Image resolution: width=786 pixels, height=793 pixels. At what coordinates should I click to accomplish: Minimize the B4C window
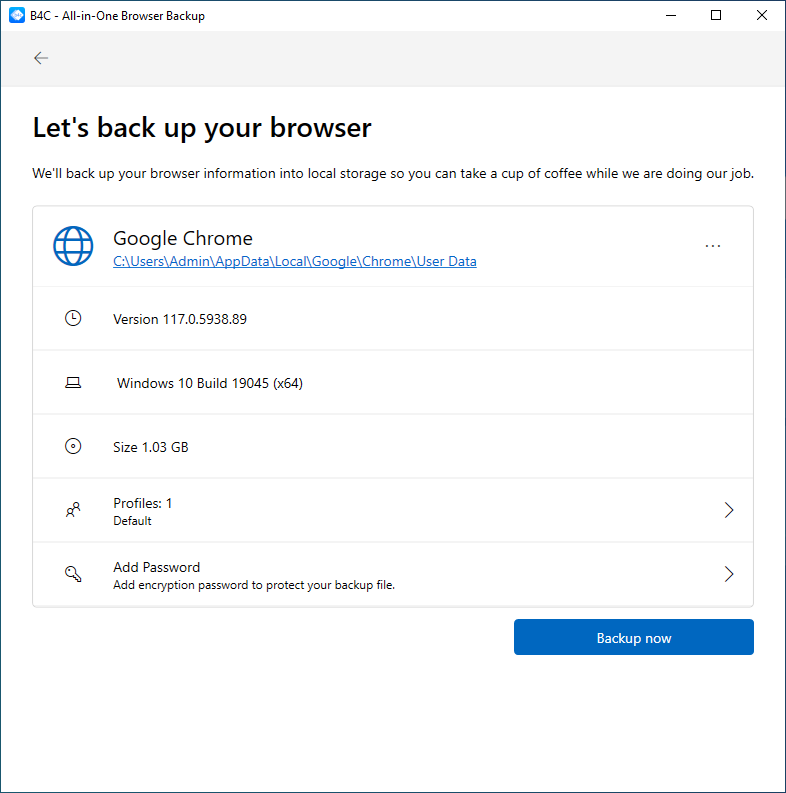pos(671,16)
